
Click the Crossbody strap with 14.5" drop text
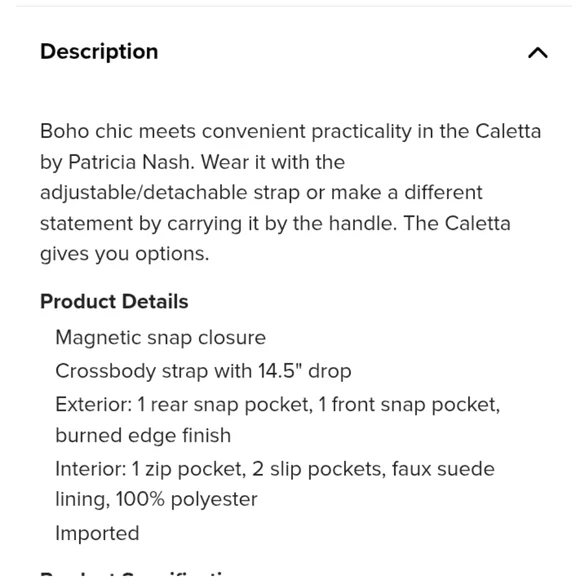203,371
